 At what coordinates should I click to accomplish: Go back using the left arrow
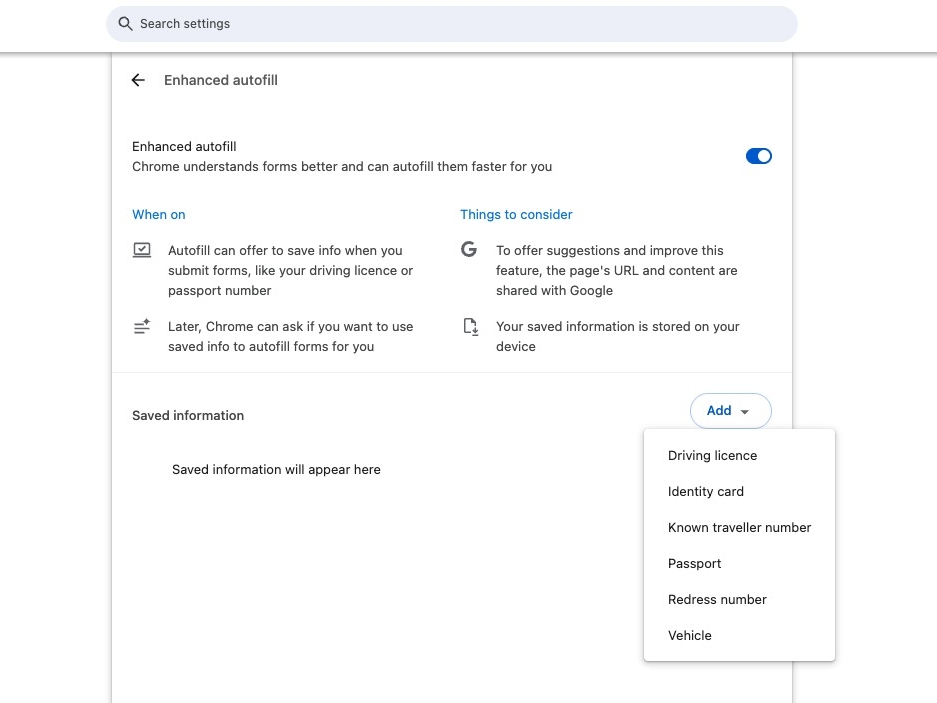[138, 80]
